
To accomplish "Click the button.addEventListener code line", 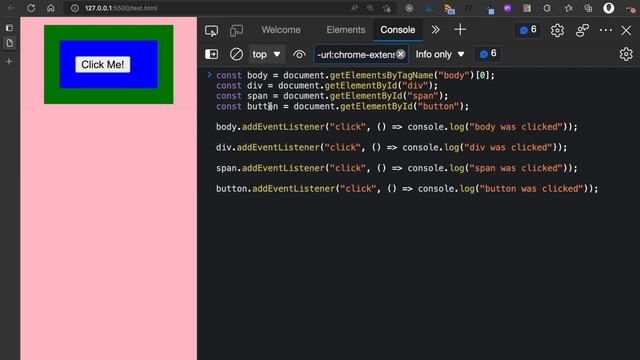I will (407, 189).
